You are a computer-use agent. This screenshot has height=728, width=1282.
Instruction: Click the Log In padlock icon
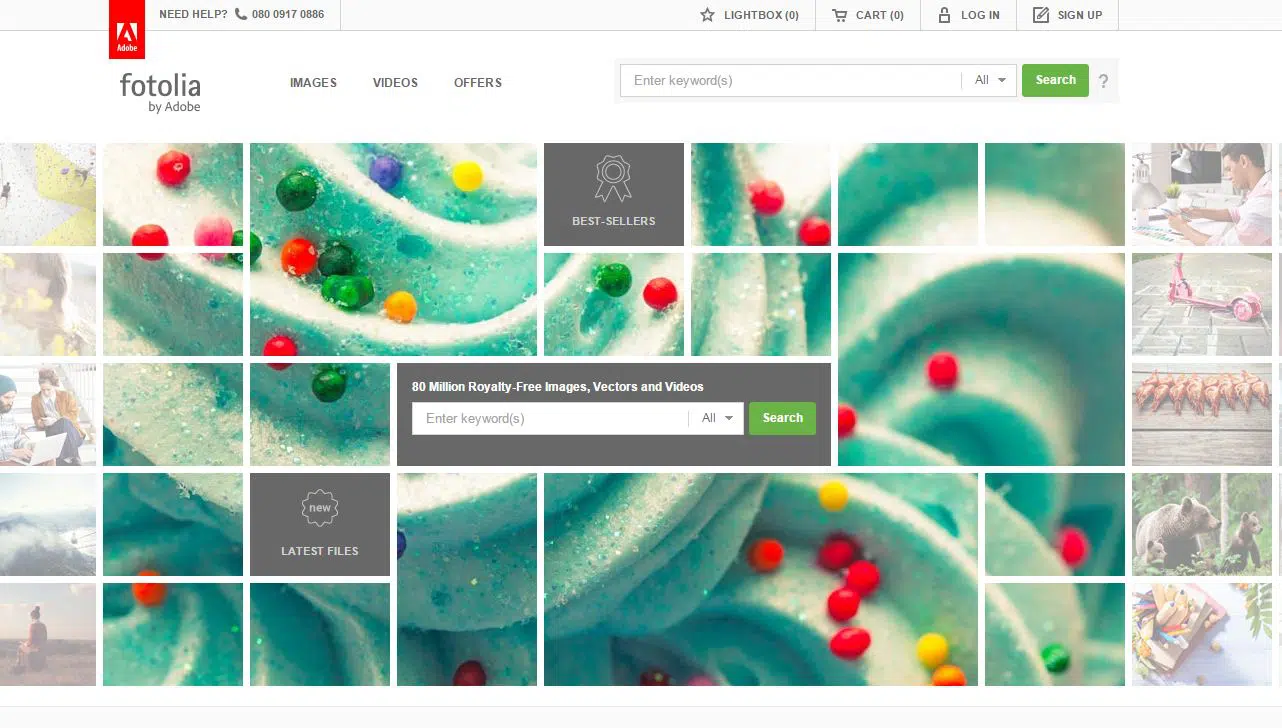(944, 15)
